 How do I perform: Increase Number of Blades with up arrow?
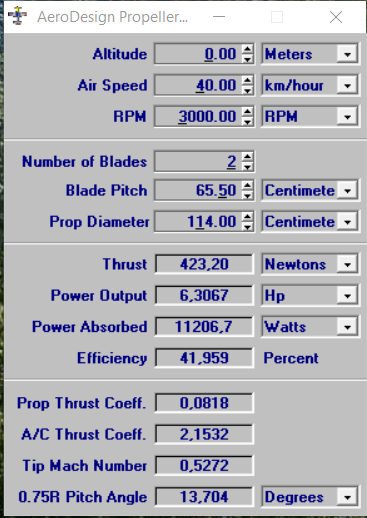point(247,157)
